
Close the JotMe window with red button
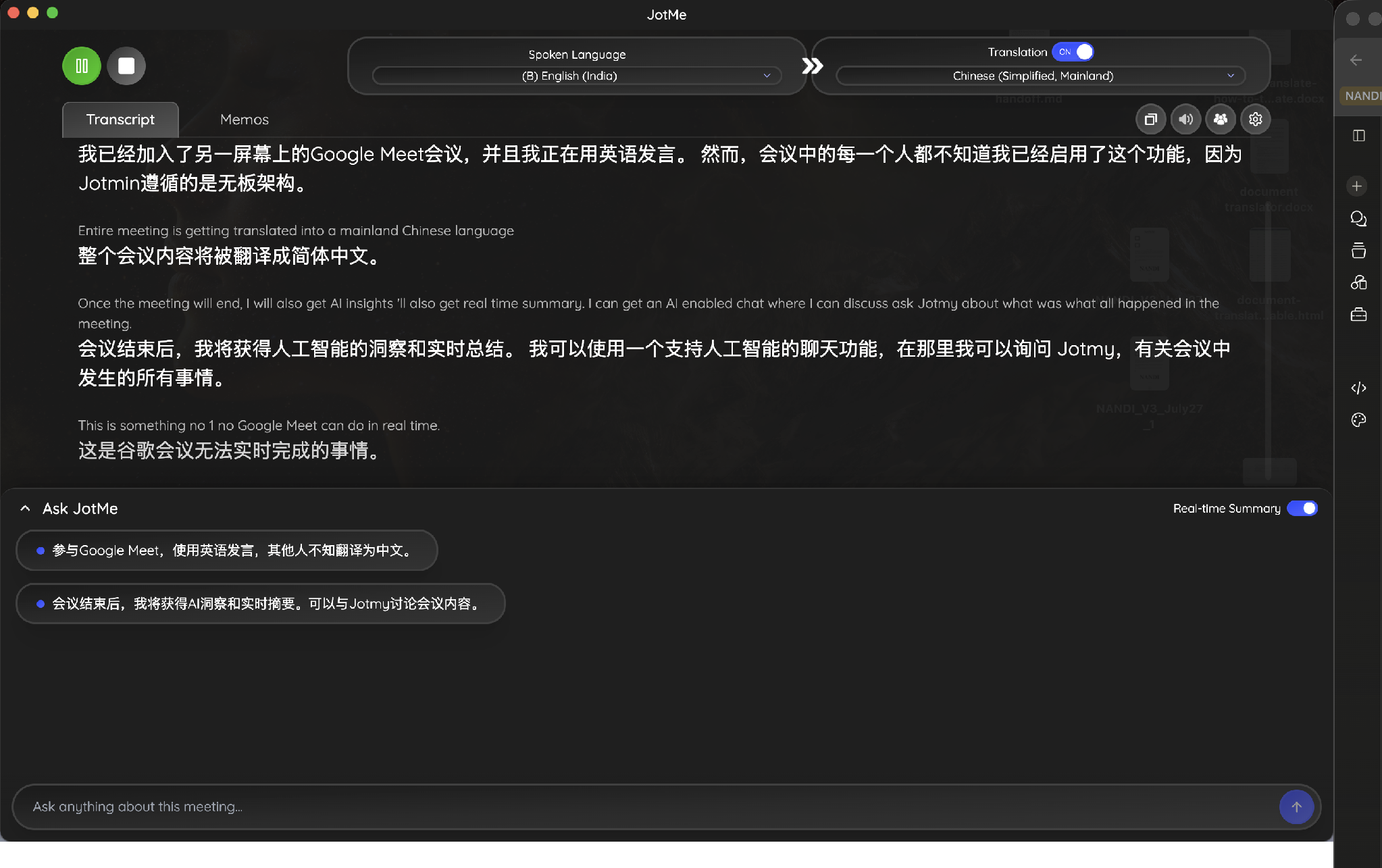13,13
